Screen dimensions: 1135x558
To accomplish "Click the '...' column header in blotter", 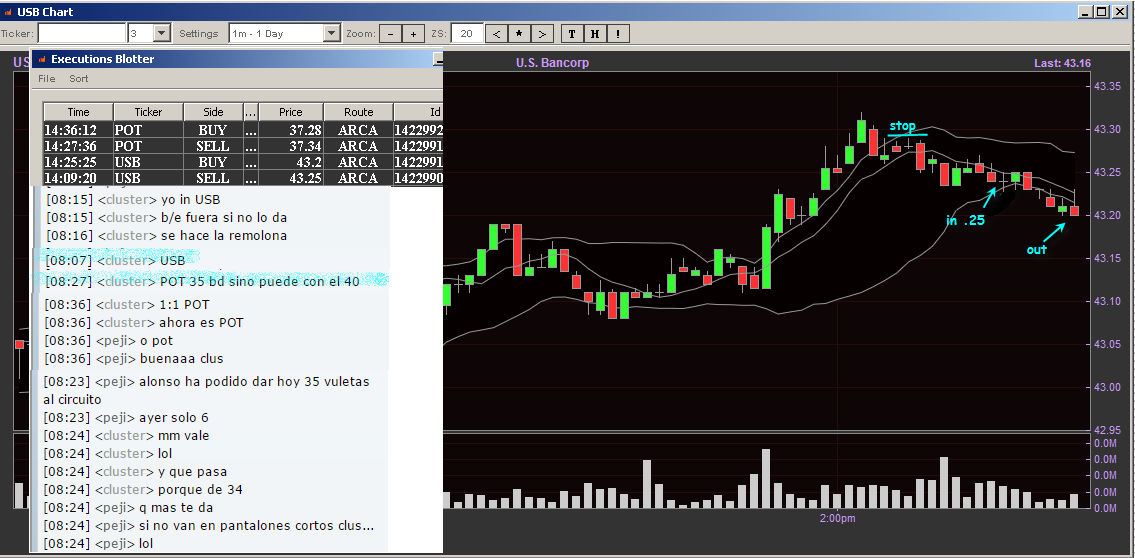I will tap(251, 112).
